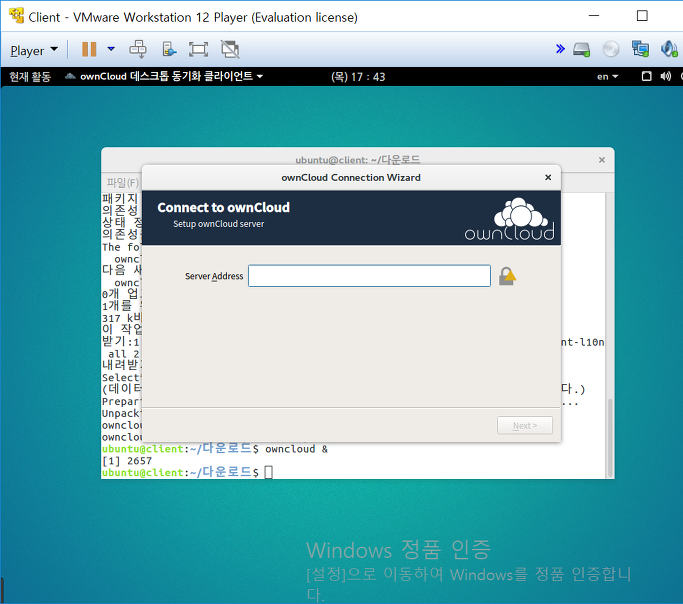This screenshot has width=683, height=604.
Task: Click the disabled-display toolbar icon in VMware
Action: coord(230,49)
